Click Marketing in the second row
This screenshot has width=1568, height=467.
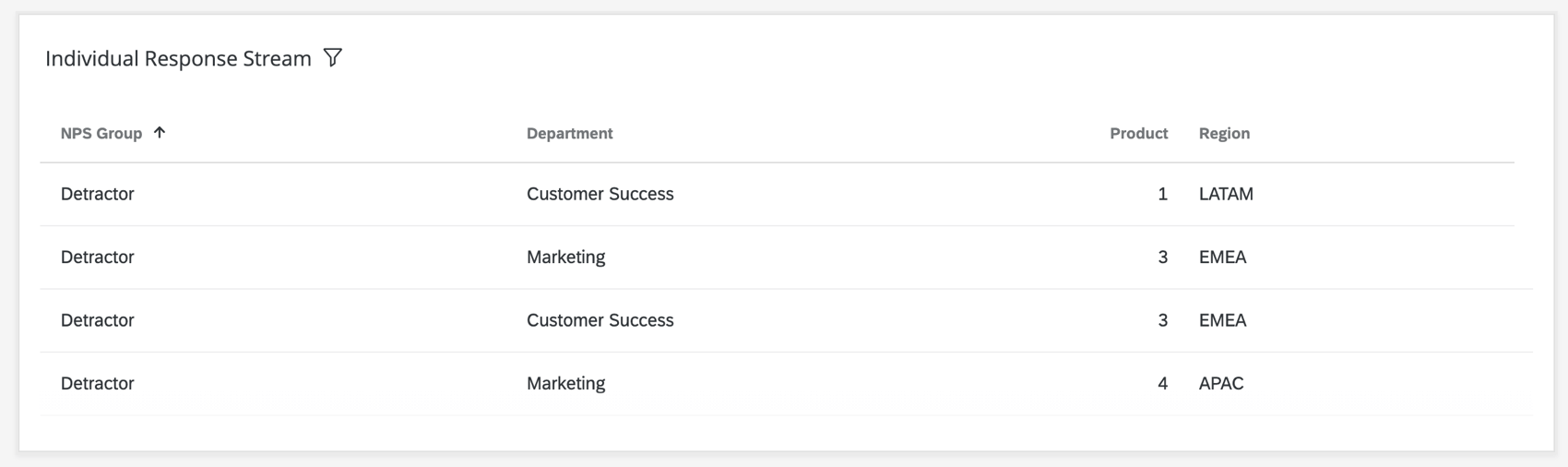pyautogui.click(x=565, y=257)
